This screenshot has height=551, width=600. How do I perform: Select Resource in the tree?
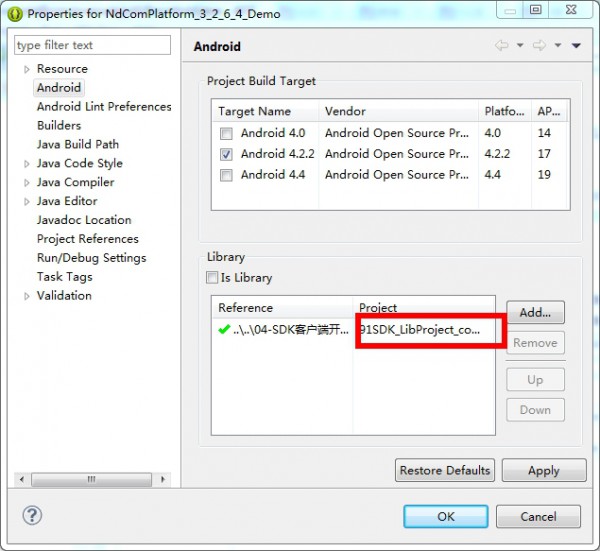tap(62, 69)
